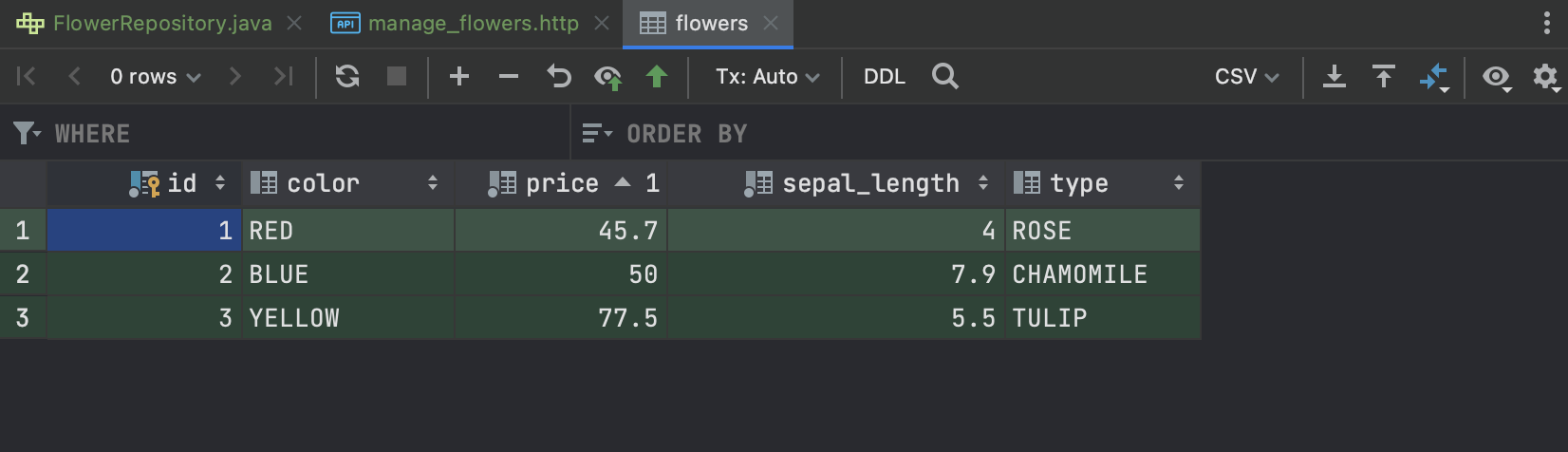
Task: Revert changes with the undo arrow icon
Action: coord(559,77)
